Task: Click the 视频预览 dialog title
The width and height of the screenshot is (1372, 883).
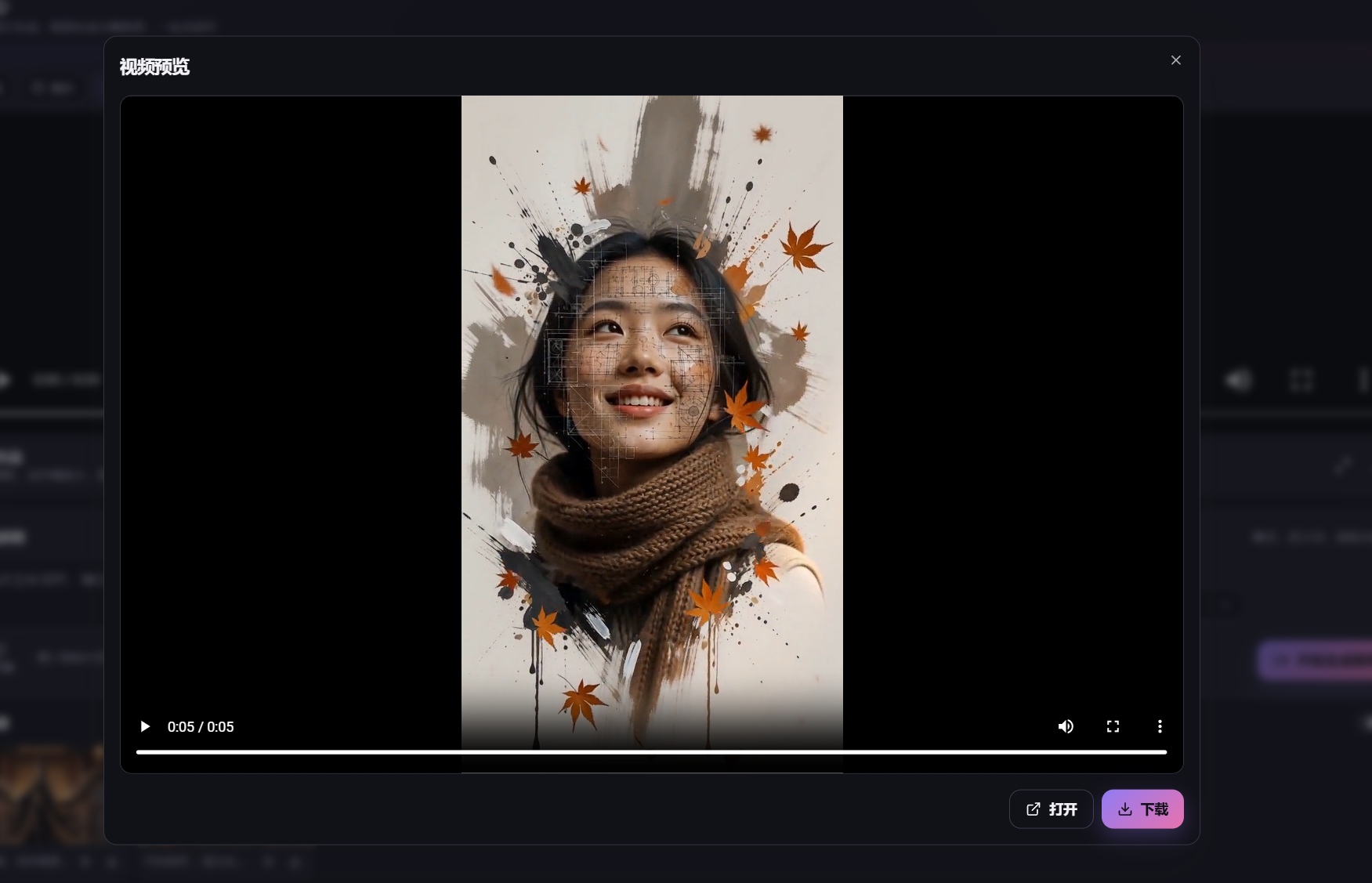Action: (x=154, y=67)
